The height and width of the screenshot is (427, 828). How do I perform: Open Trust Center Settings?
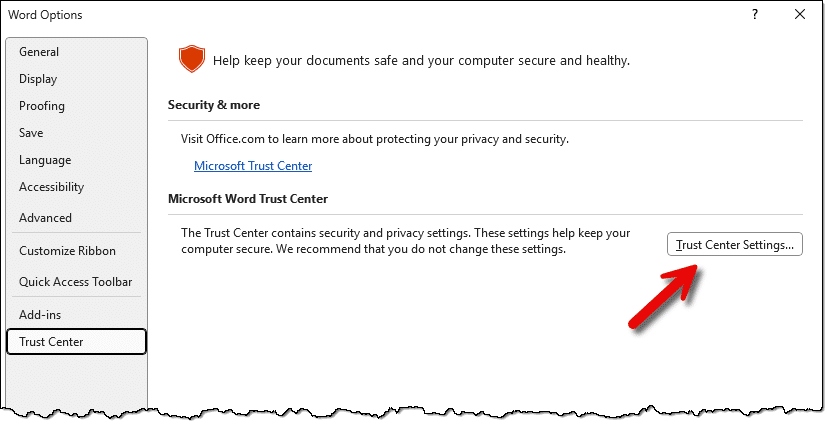click(x=735, y=244)
